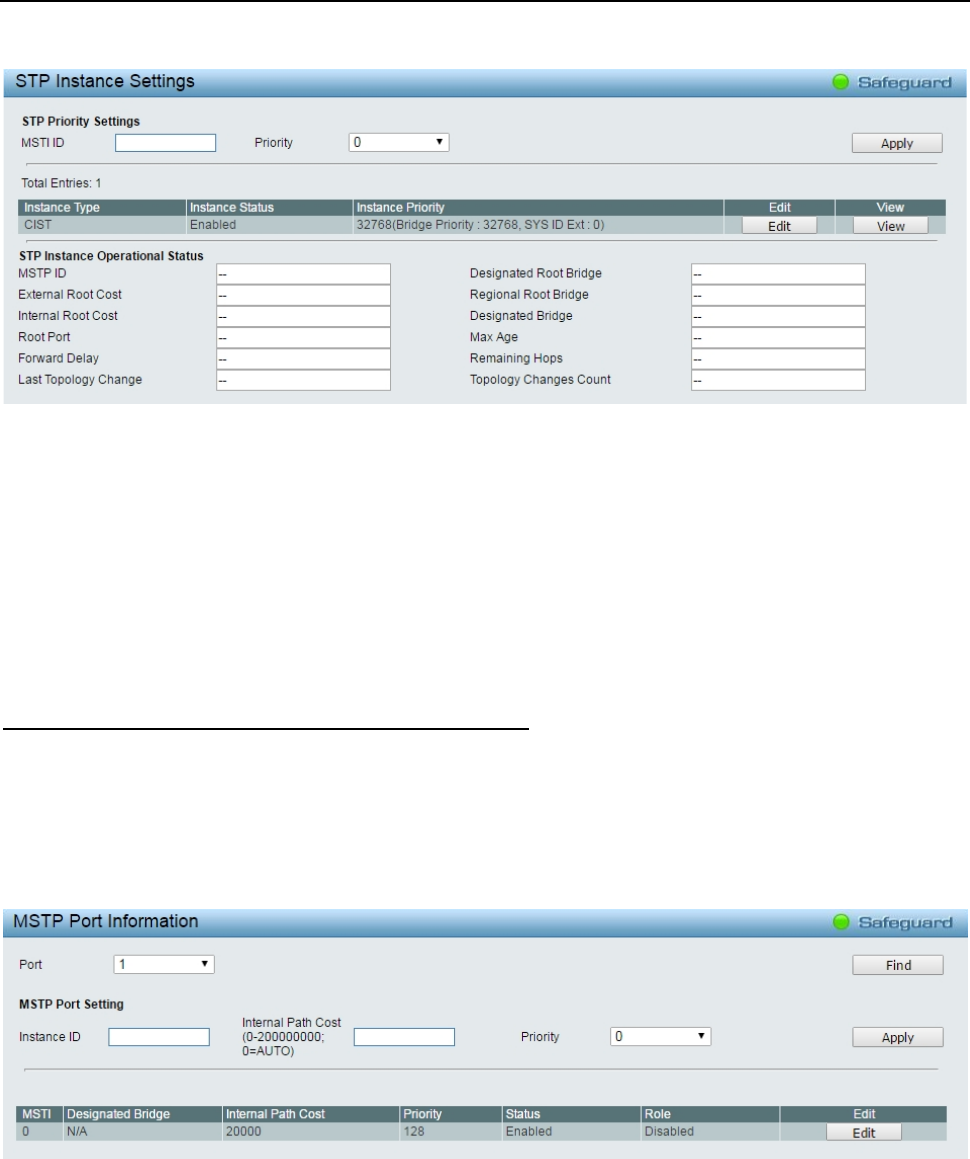
Task: Click the Internal Root Cost field
Action: (303, 316)
